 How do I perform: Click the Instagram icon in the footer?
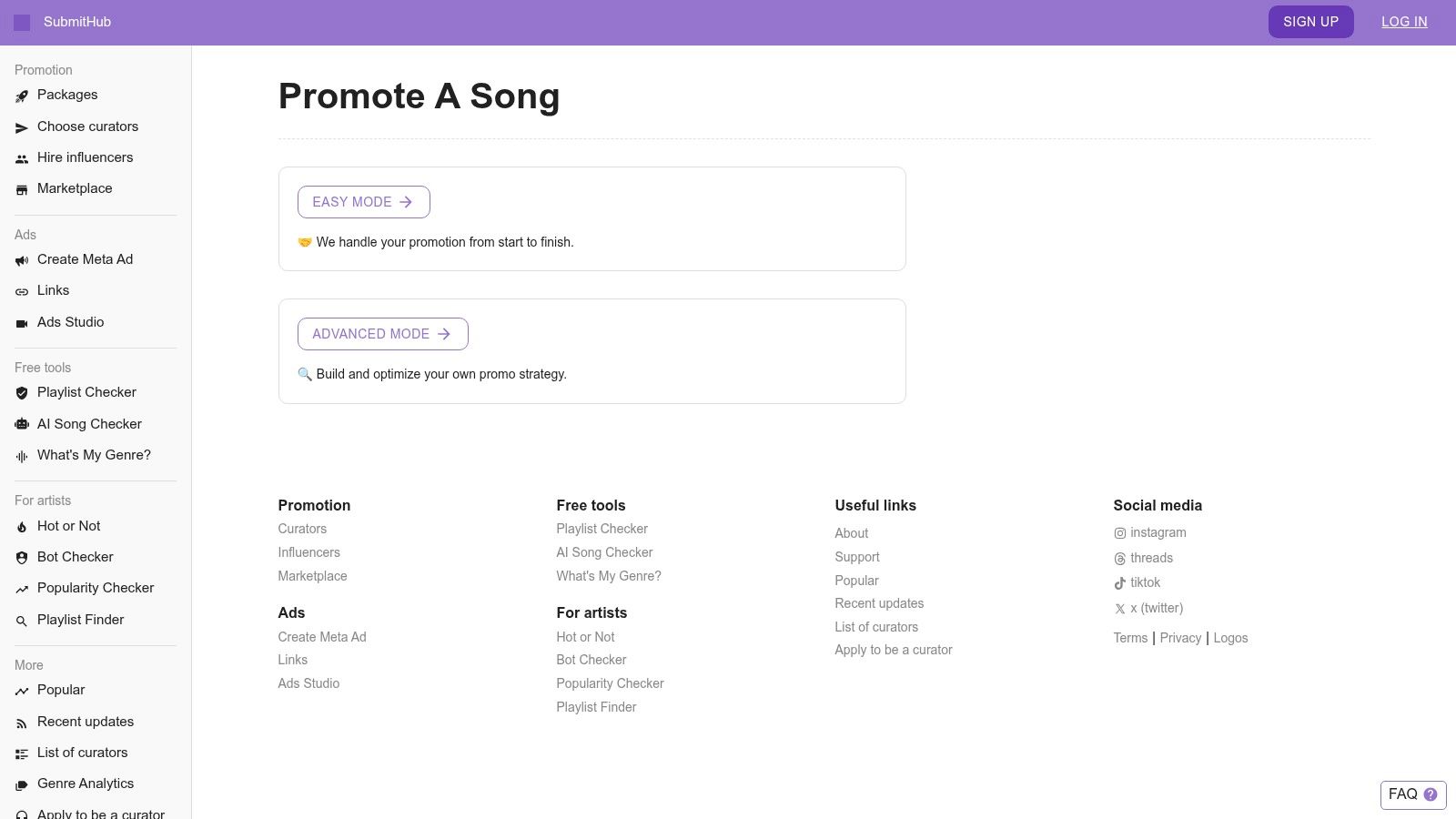tap(1120, 533)
